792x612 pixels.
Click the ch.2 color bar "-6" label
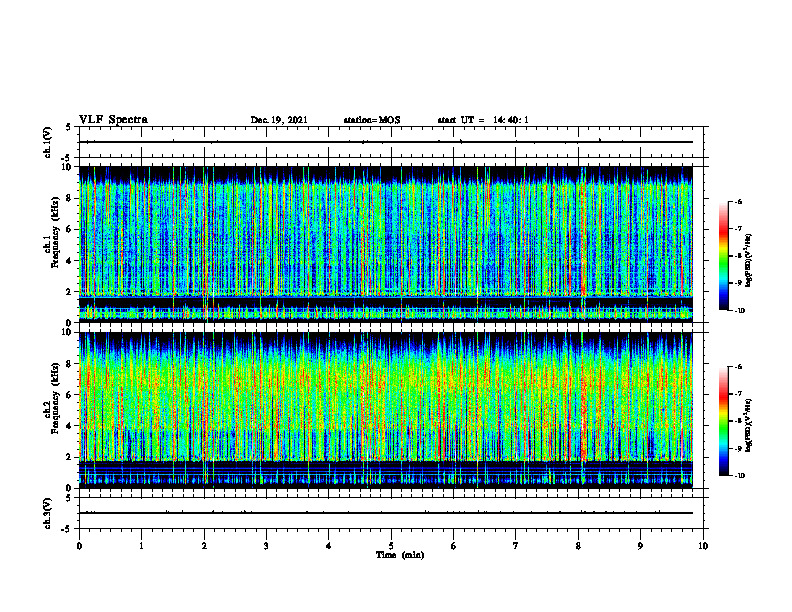click(x=738, y=367)
